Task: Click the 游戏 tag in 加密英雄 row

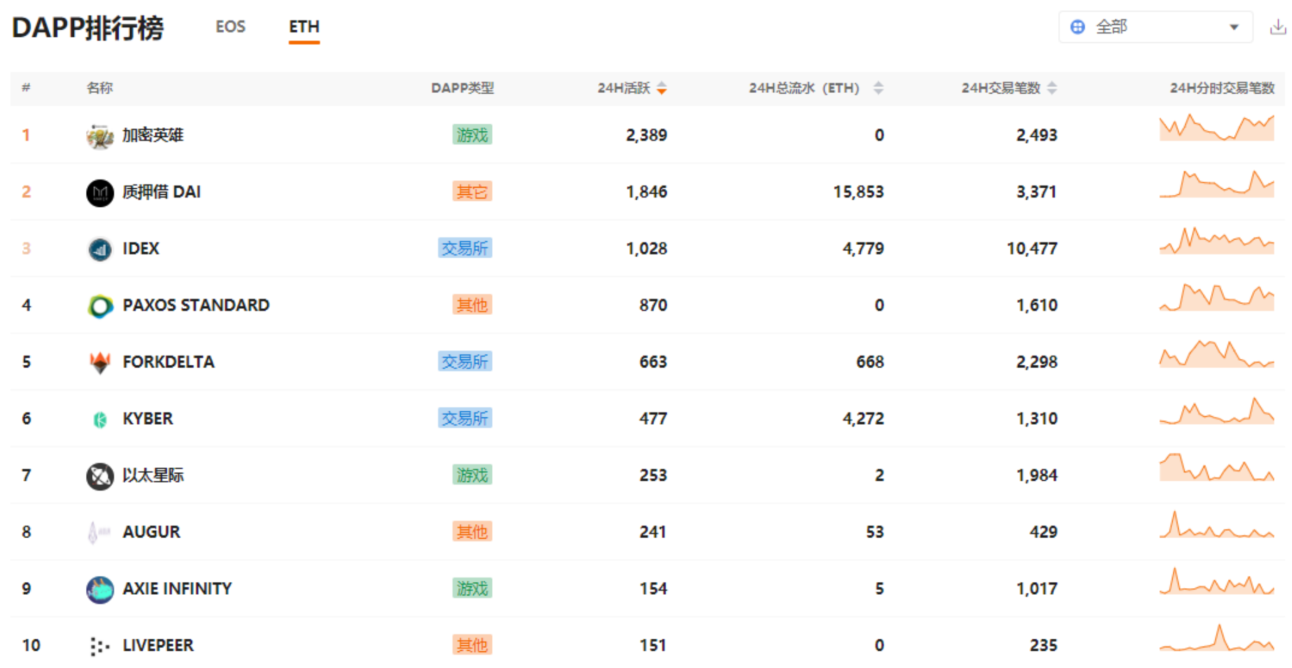Action: click(472, 135)
